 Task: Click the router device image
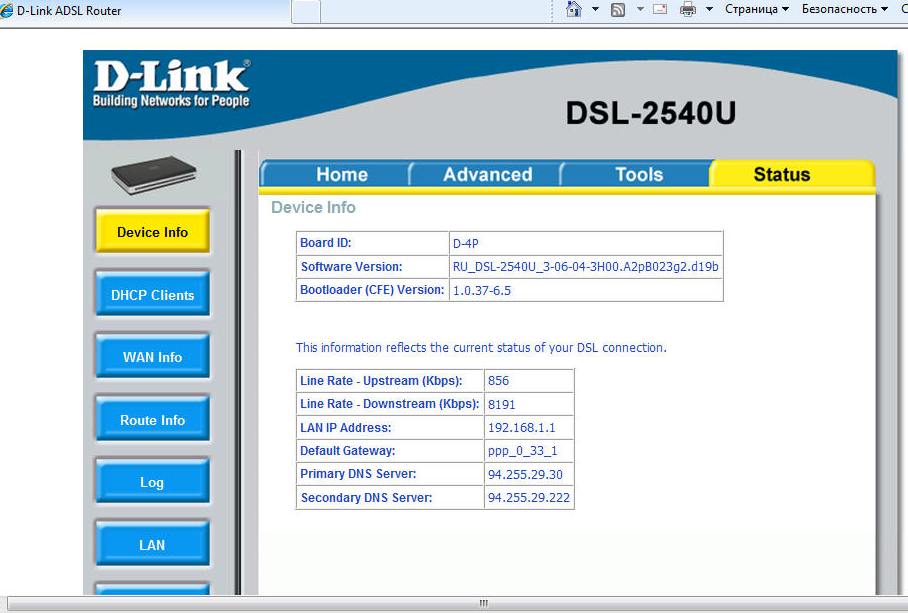[x=153, y=174]
